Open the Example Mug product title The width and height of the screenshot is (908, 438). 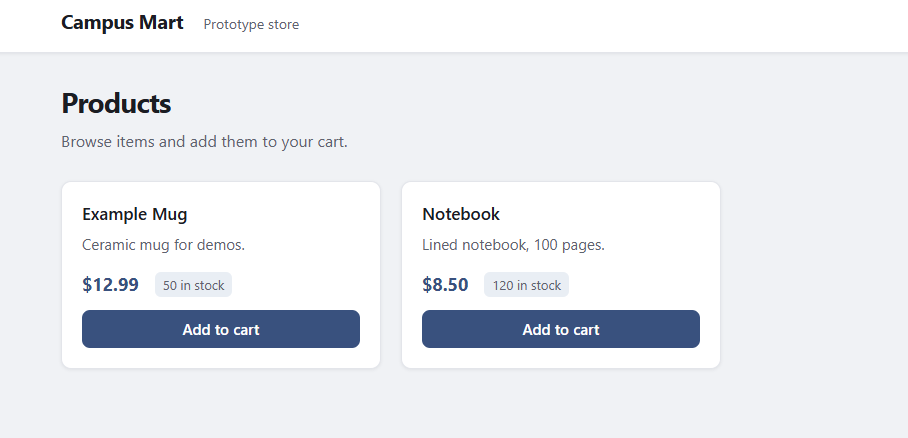tap(134, 214)
